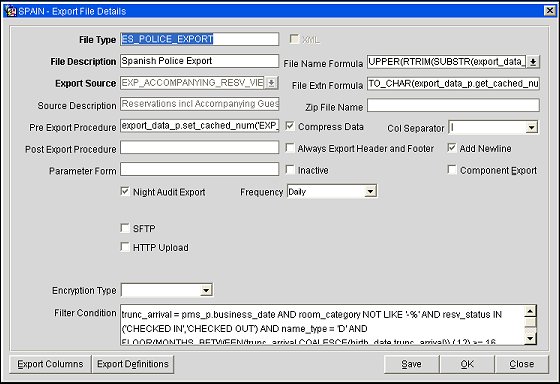Click the Source Description field

199,104
